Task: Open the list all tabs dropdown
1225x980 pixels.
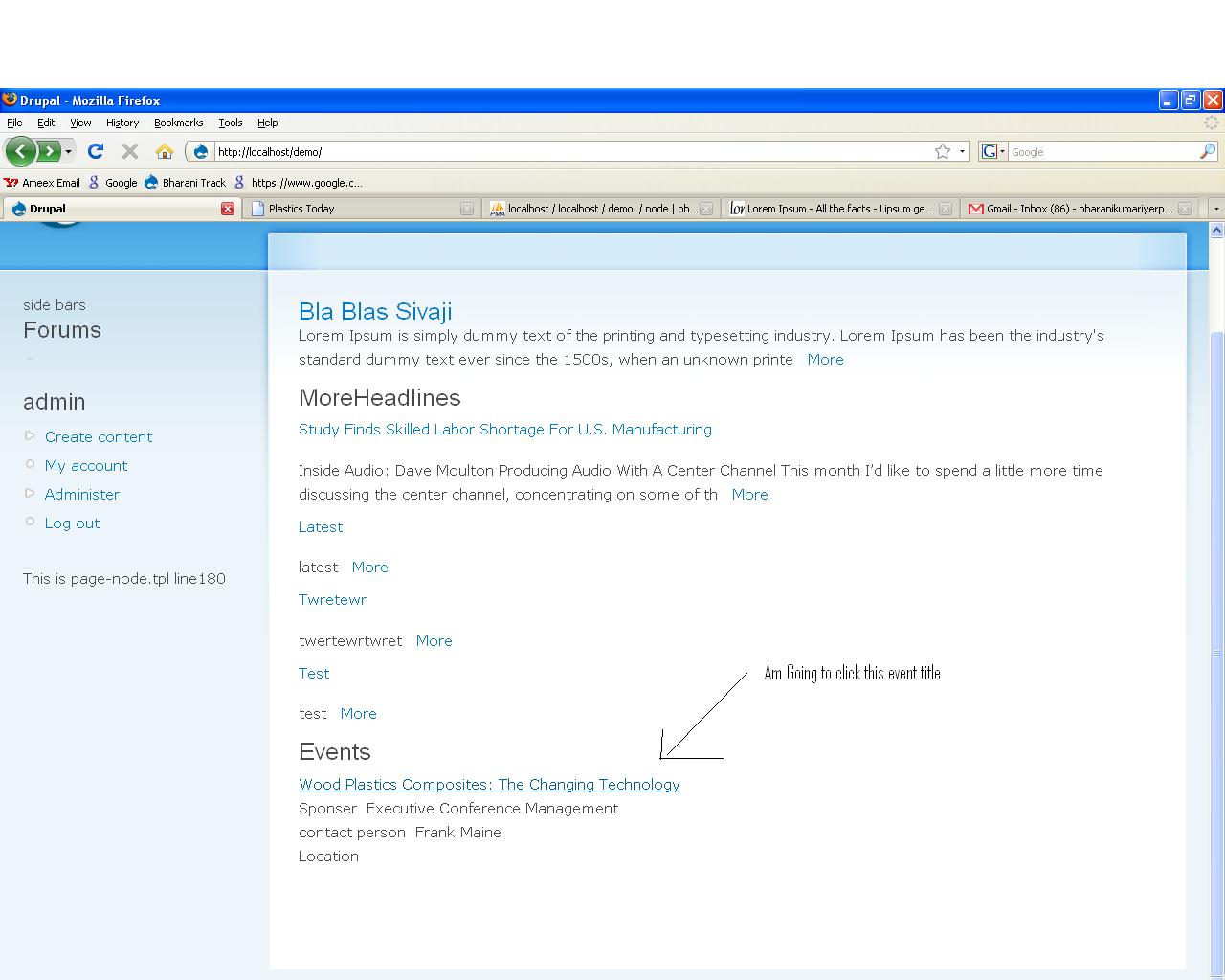Action: (1216, 209)
